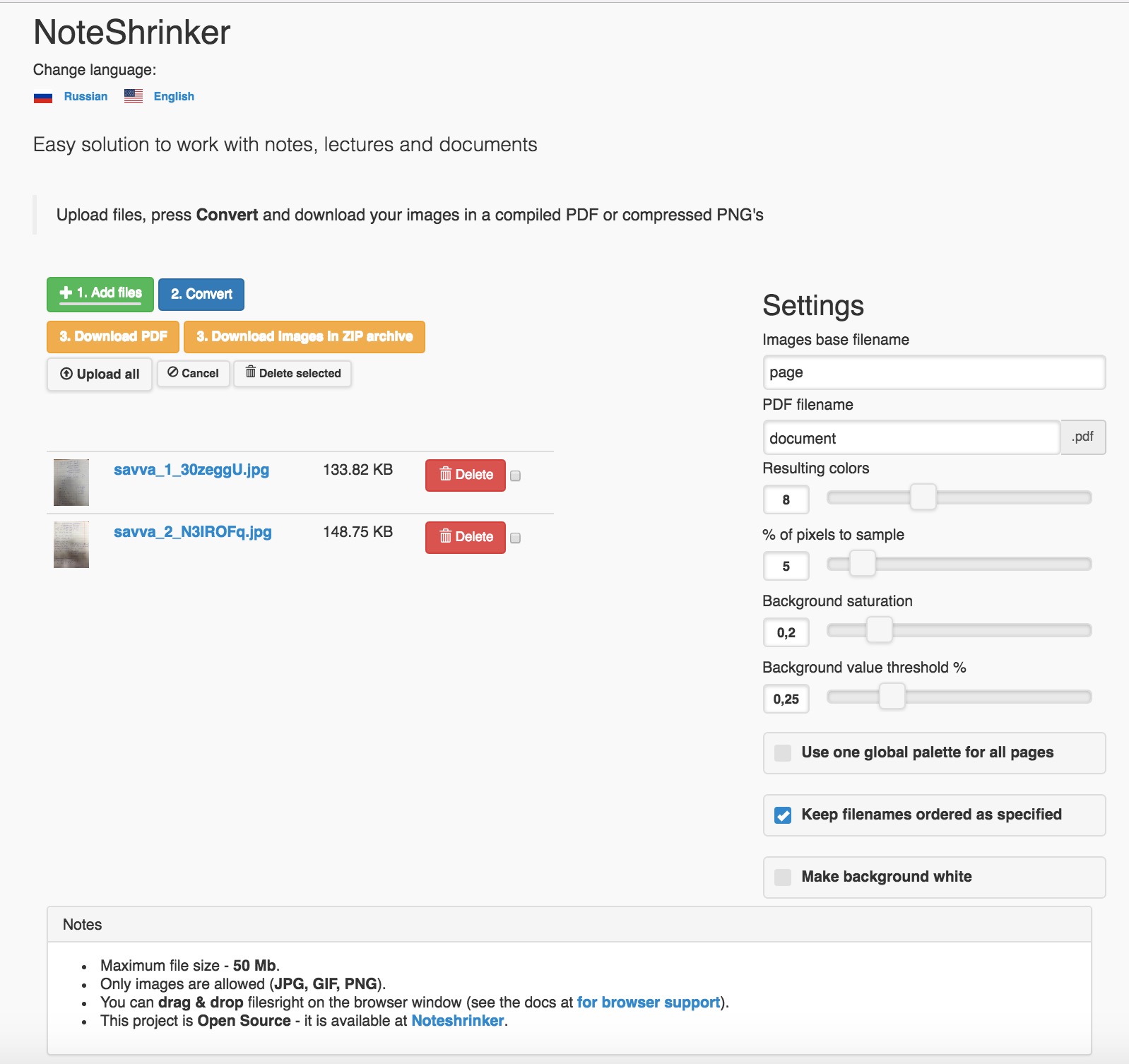Click the 133.82 KB file size
The height and width of the screenshot is (1064, 1129).
point(358,470)
